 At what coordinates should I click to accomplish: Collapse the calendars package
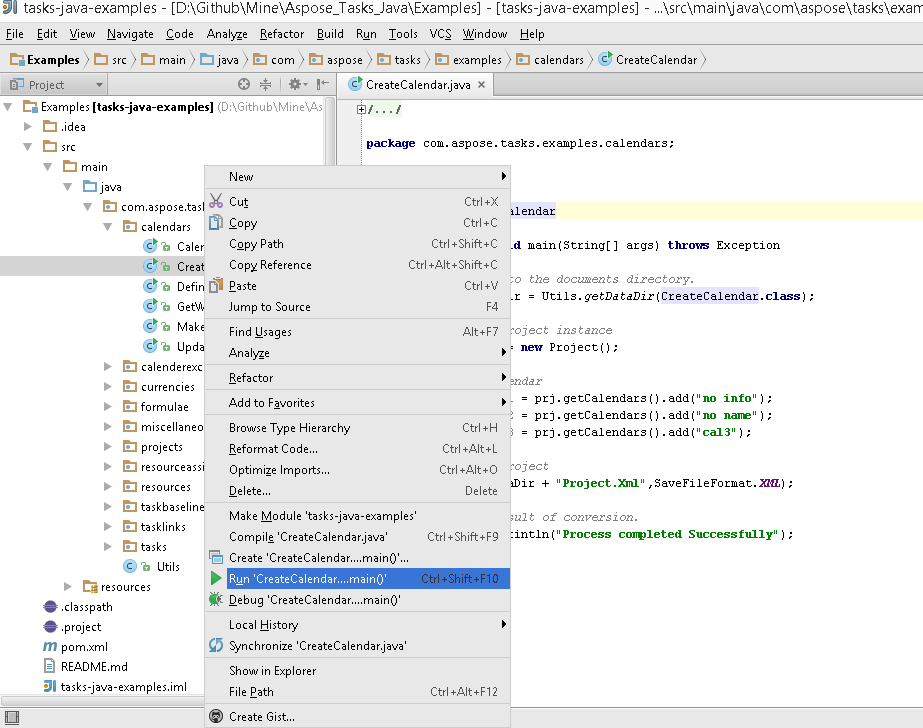tap(108, 227)
